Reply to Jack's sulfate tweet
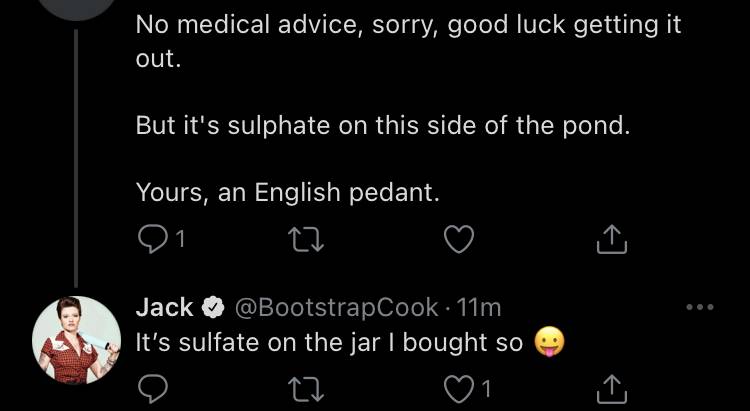This screenshot has width=750, height=411. point(152,389)
